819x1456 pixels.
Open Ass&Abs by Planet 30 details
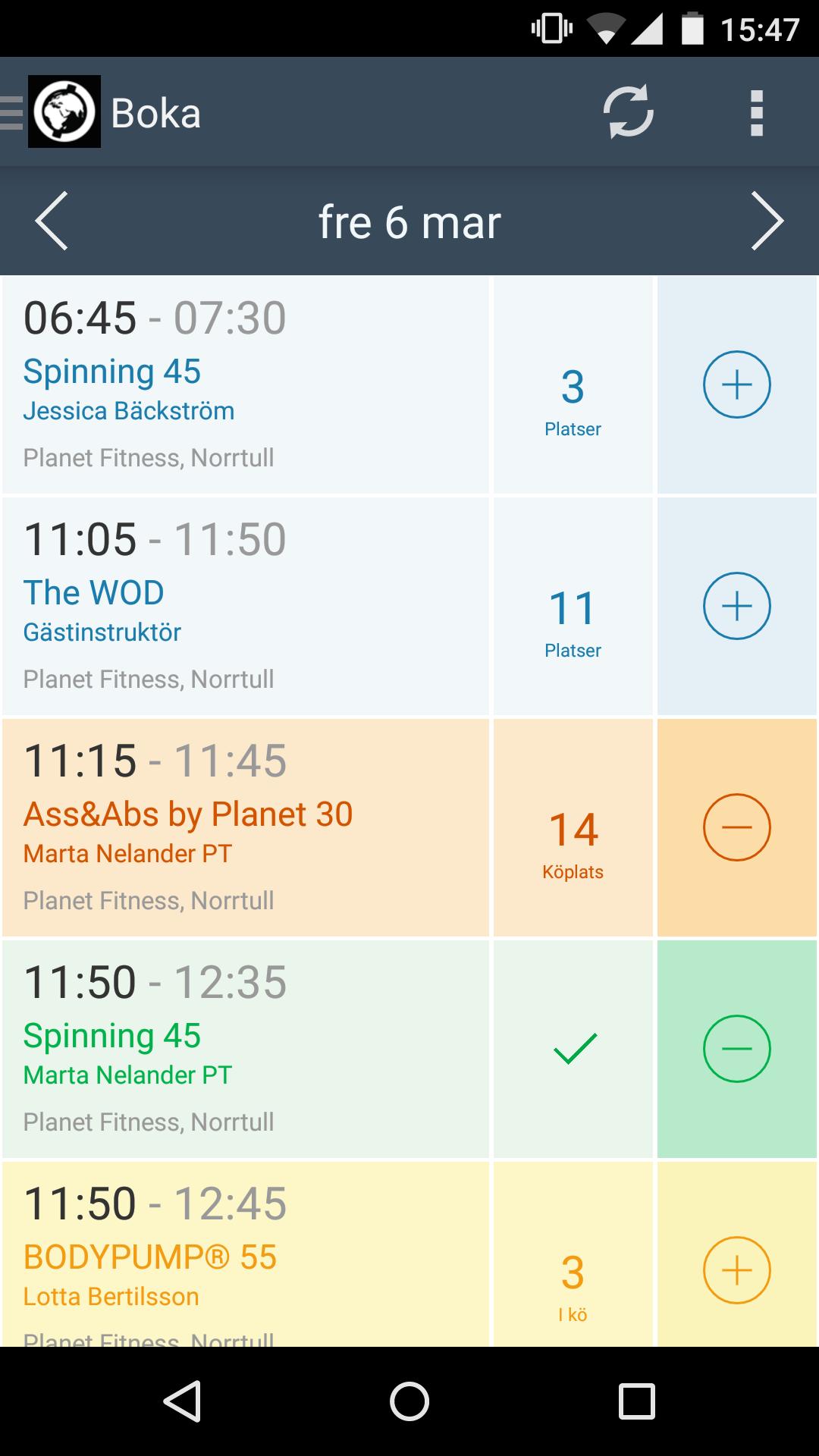[x=246, y=828]
